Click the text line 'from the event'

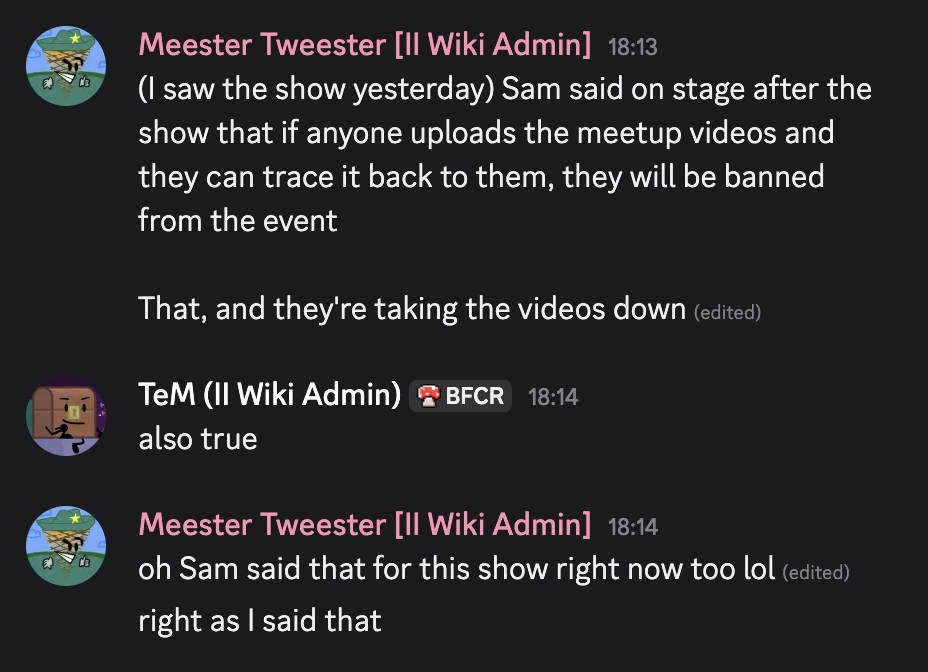(x=237, y=221)
